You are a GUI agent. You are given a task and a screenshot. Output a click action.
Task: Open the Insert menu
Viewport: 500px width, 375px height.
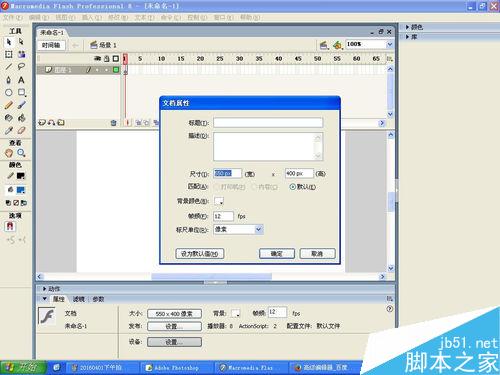click(x=92, y=17)
